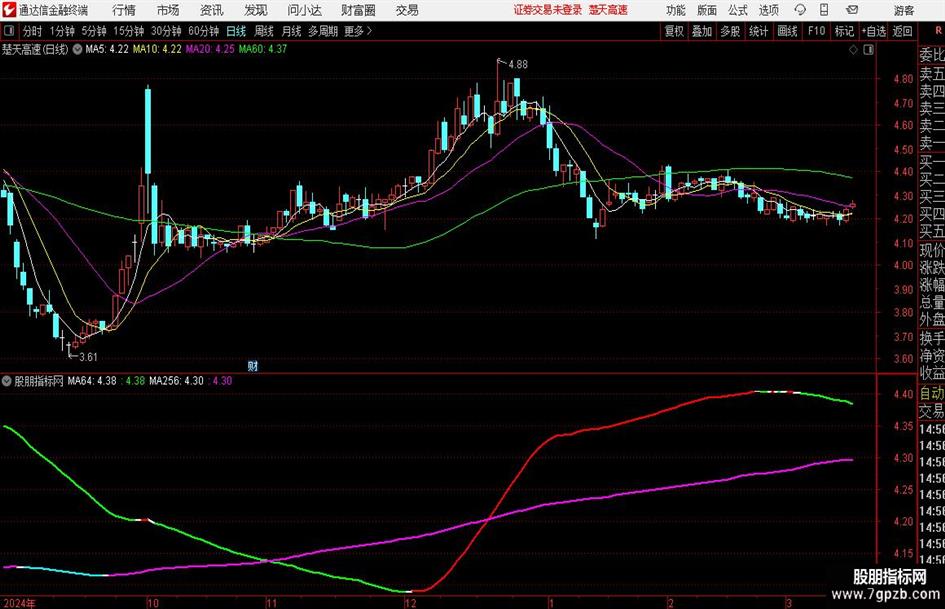Open the 交易 menu
The width and height of the screenshot is (945, 609).
pos(407,10)
